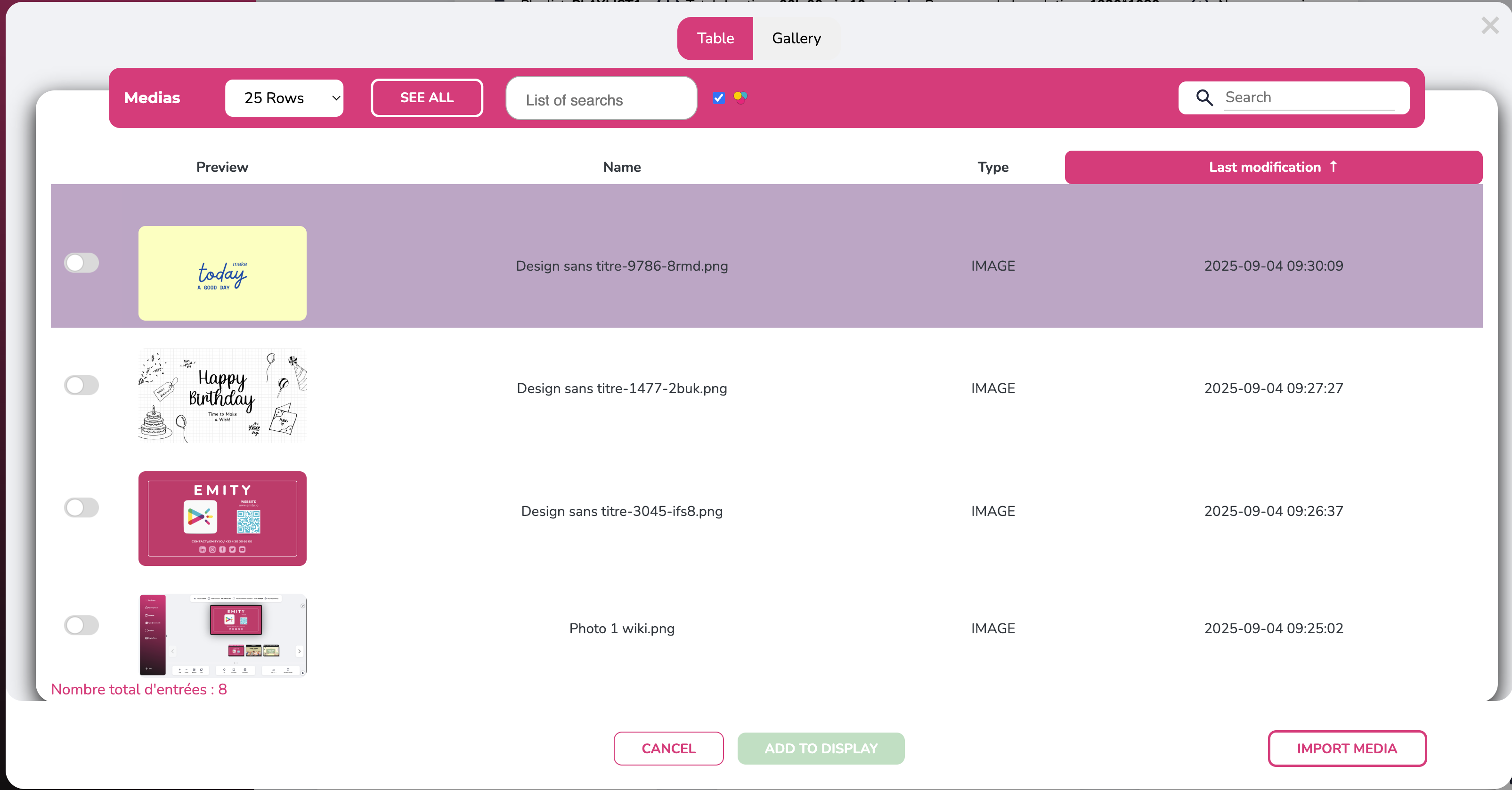Click the colored circles filter icon
1512x790 pixels.
[740, 97]
